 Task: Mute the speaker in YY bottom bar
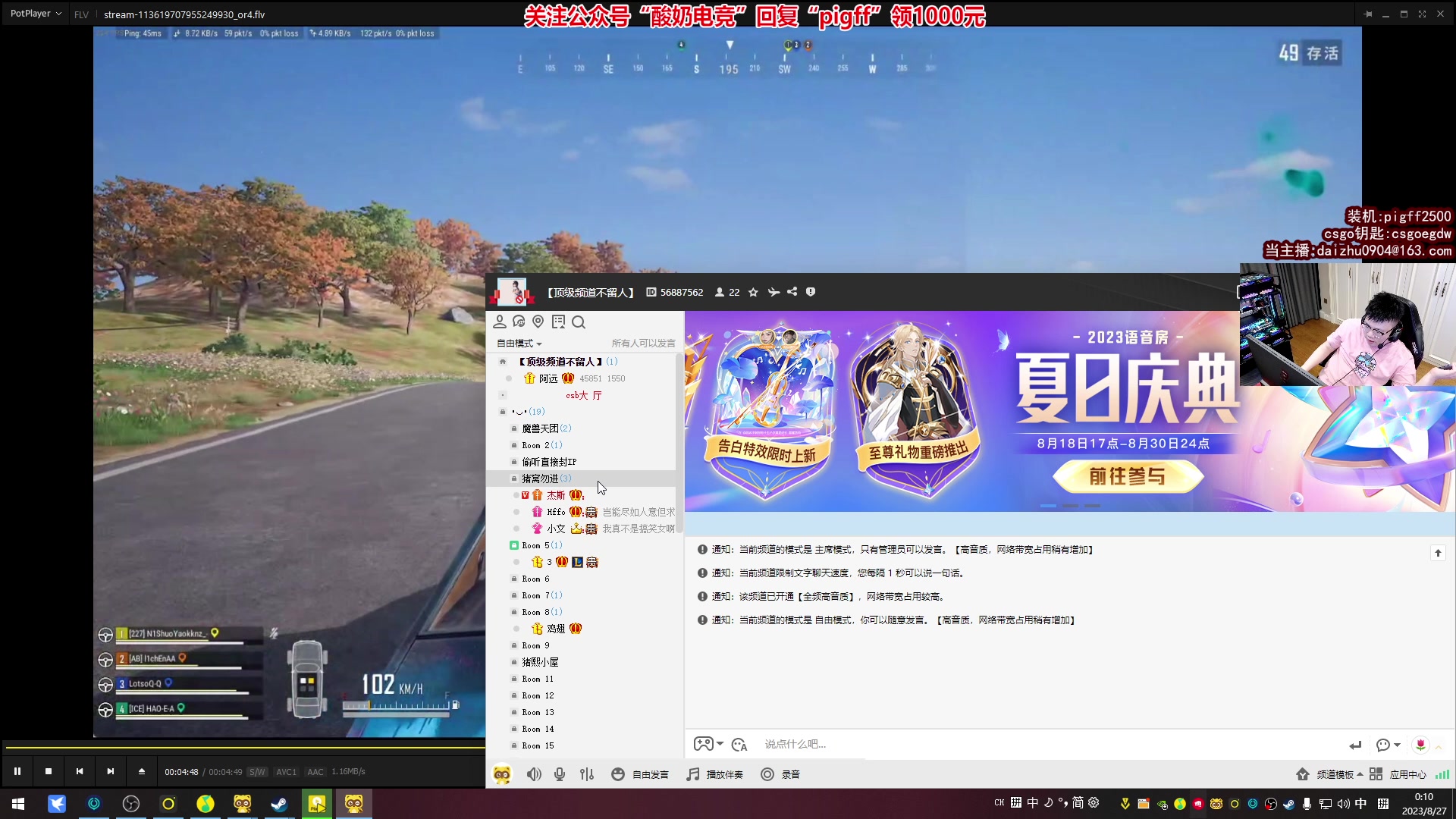pos(535,774)
